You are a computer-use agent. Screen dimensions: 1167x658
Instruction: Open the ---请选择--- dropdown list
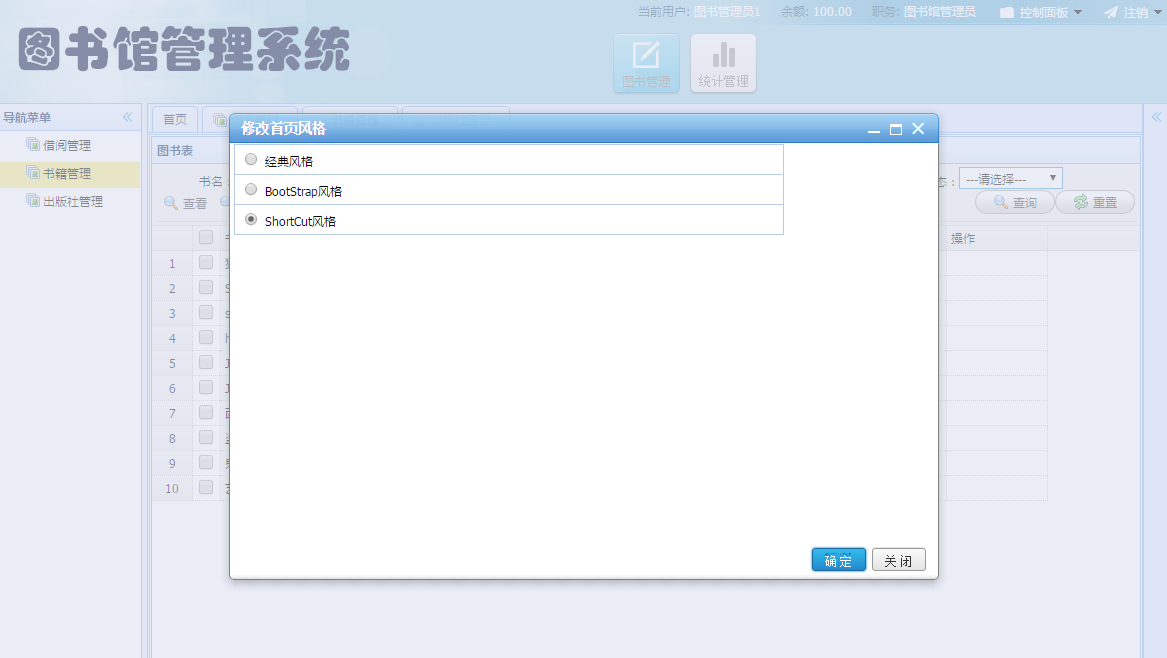pos(1010,178)
